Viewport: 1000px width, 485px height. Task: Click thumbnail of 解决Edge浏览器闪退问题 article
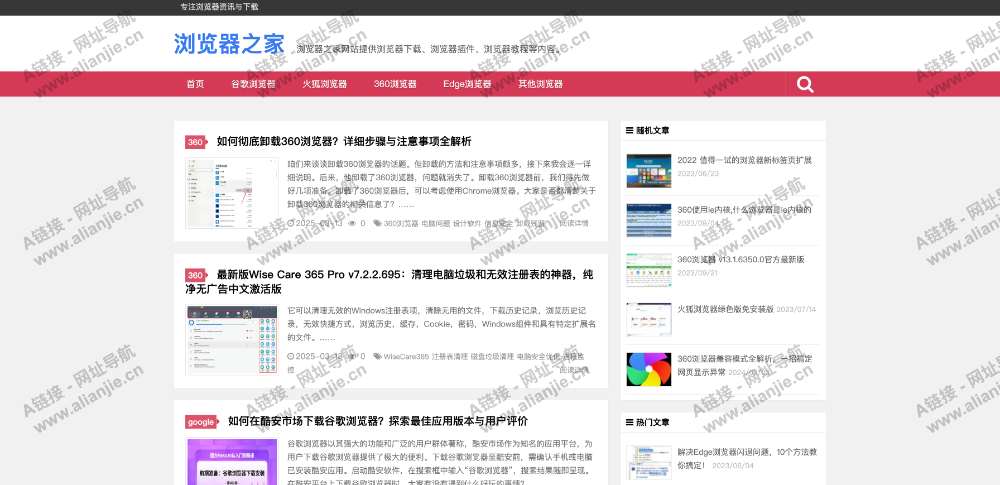(x=649, y=463)
